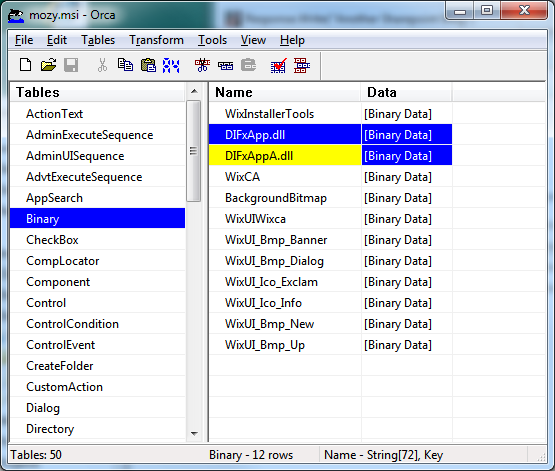The image size is (555, 471).
Task: Click the Paste clipboard icon
Action: coord(148,65)
